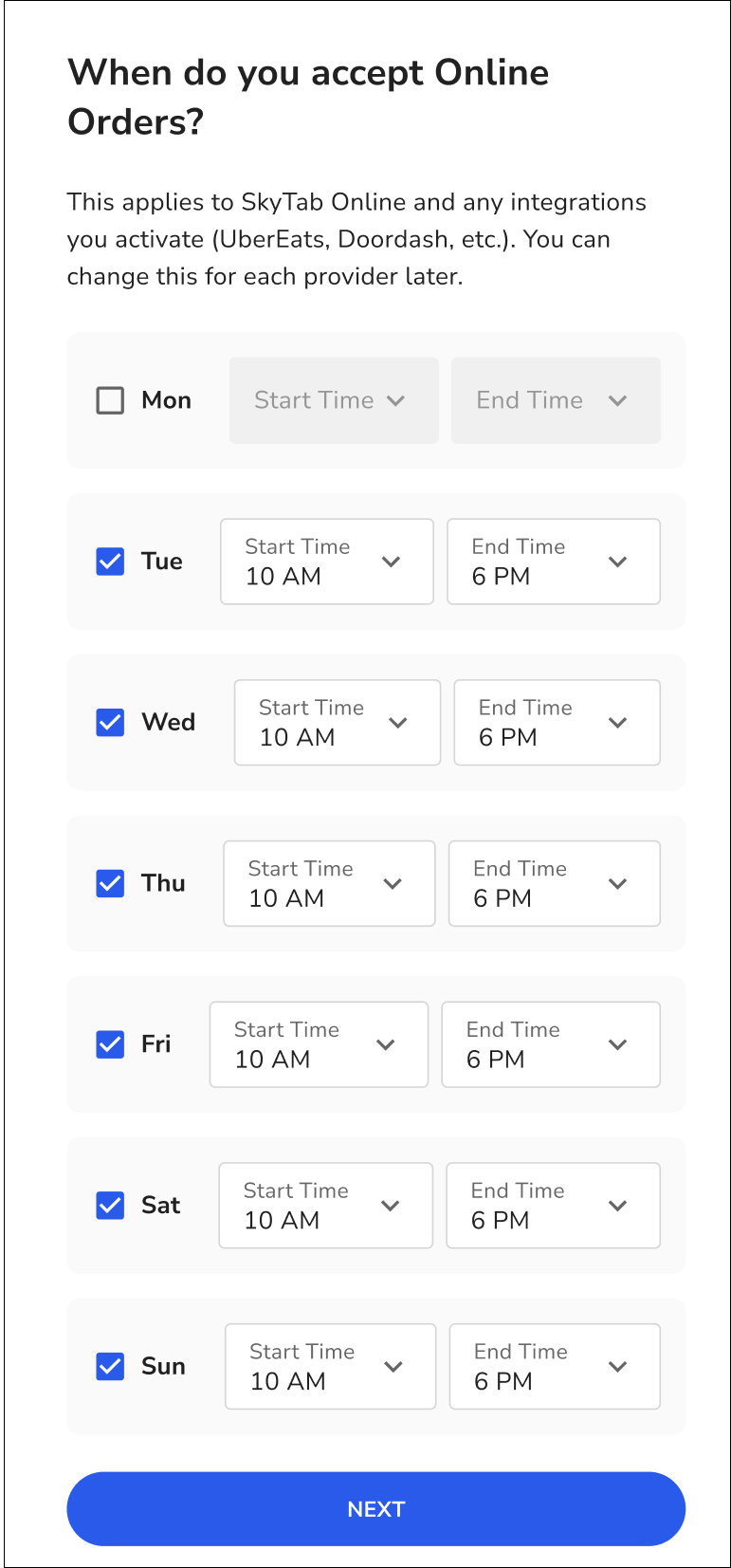Check the Mon checkbox
731x1568 pixels.
[110, 400]
